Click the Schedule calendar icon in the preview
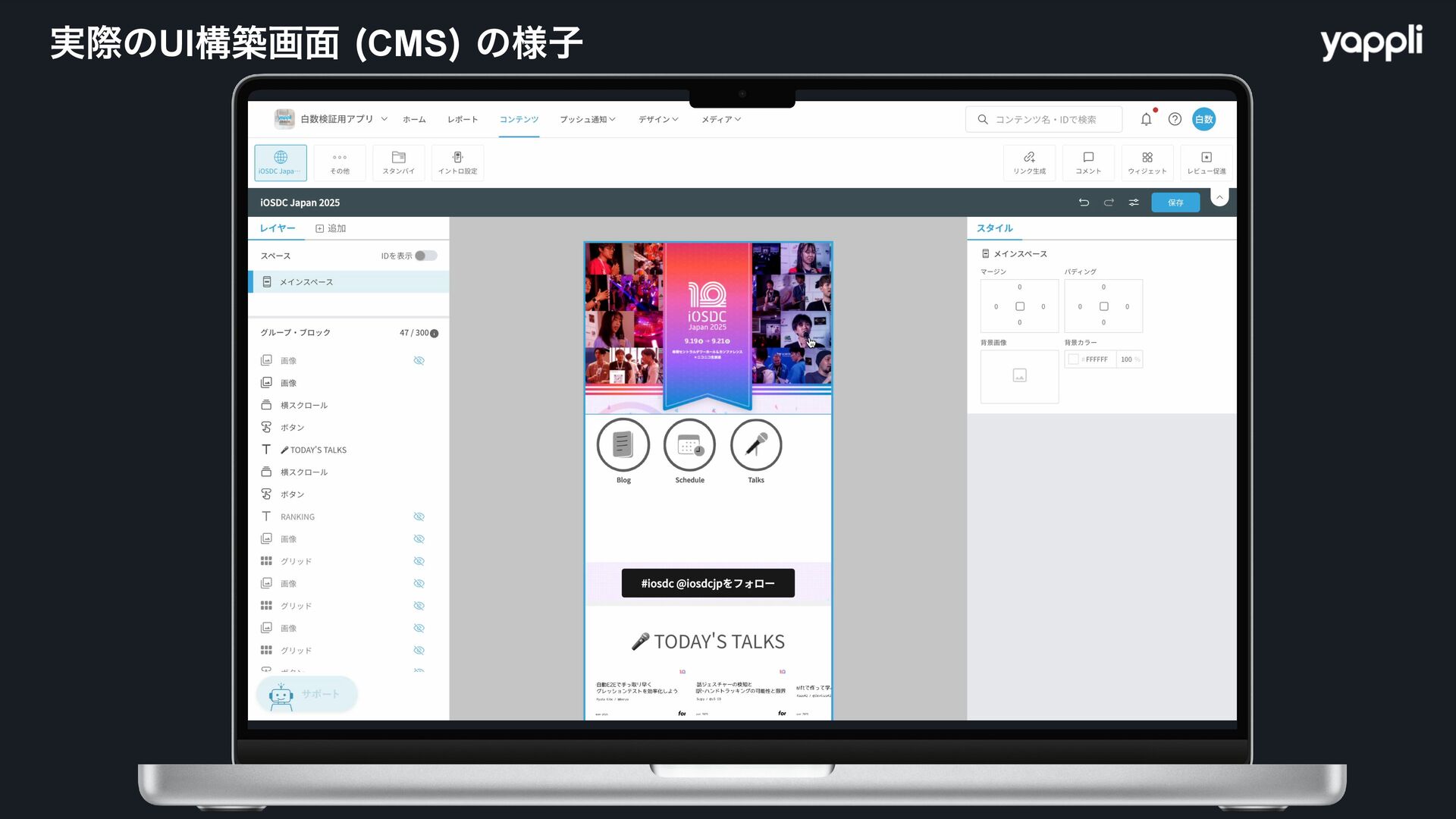Image resolution: width=1456 pixels, height=819 pixels. point(689,445)
